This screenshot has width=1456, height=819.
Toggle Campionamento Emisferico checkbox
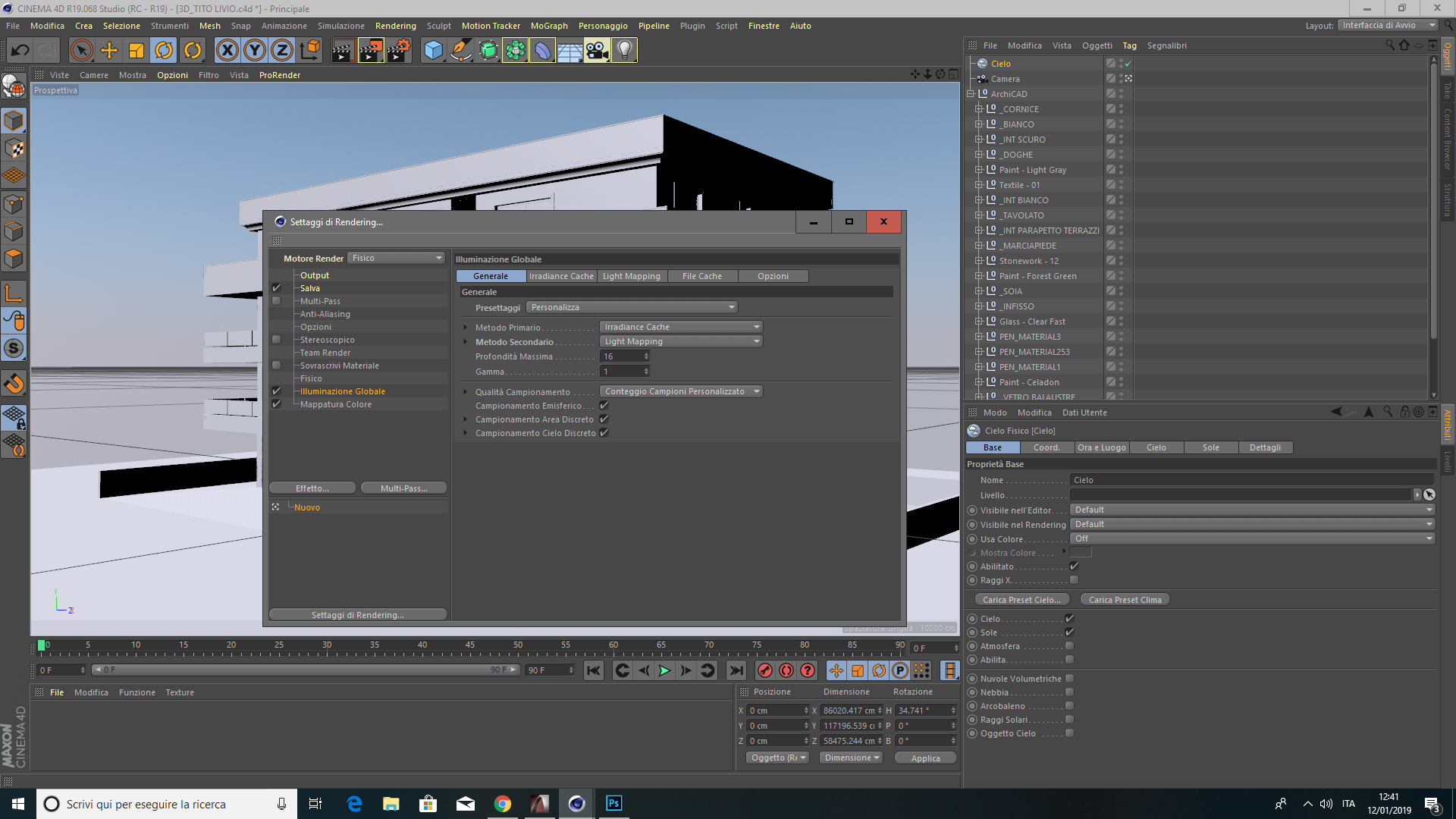click(x=604, y=404)
